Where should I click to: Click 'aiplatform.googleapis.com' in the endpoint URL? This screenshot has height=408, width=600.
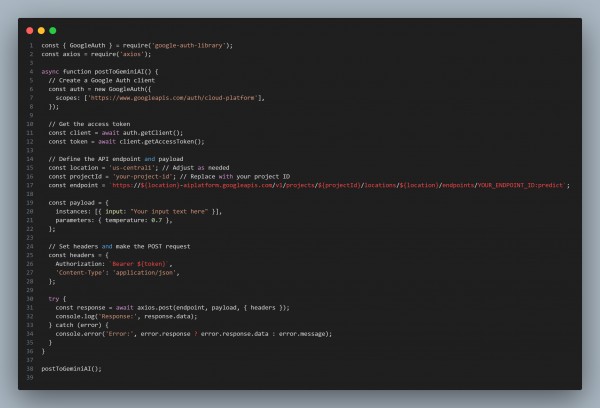pyautogui.click(x=228, y=185)
